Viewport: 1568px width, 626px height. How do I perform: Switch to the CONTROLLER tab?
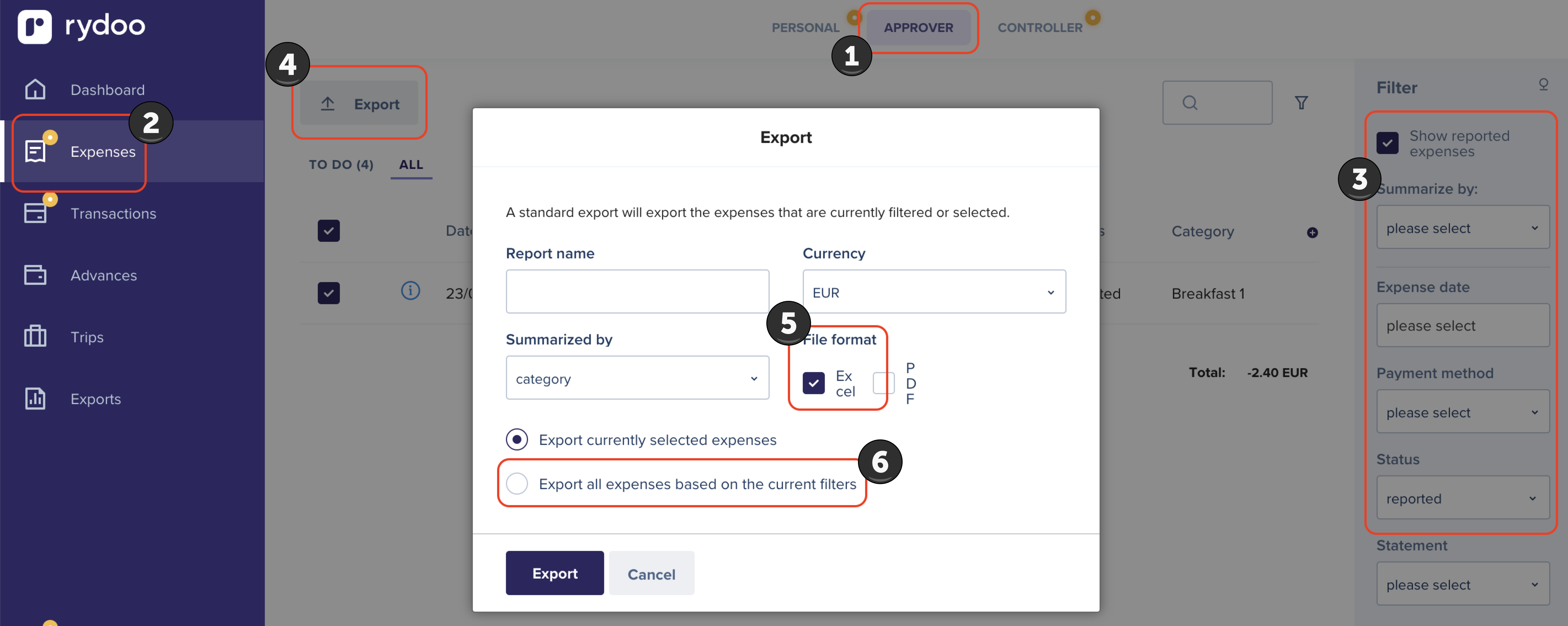tap(1039, 27)
